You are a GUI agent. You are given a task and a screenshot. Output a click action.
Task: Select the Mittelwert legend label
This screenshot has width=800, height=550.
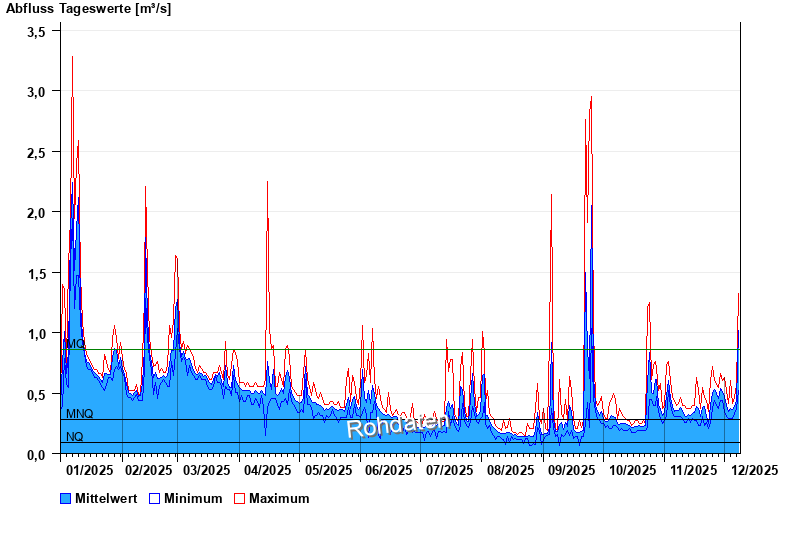(106, 498)
